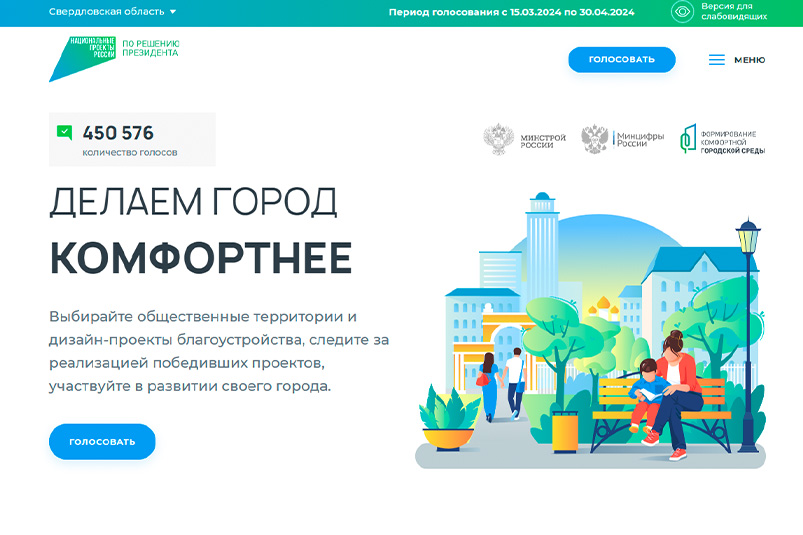Expand the region dropdown arrow

click(173, 12)
